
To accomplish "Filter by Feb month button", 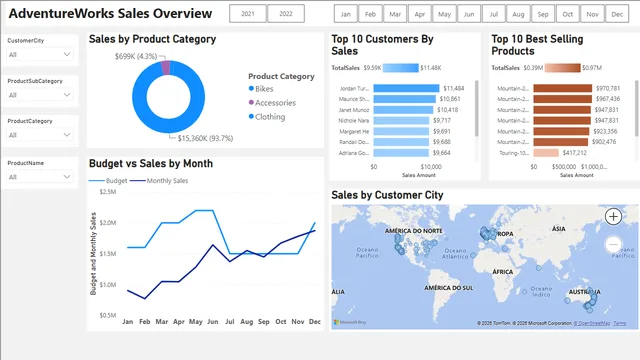I will pyautogui.click(x=370, y=14).
